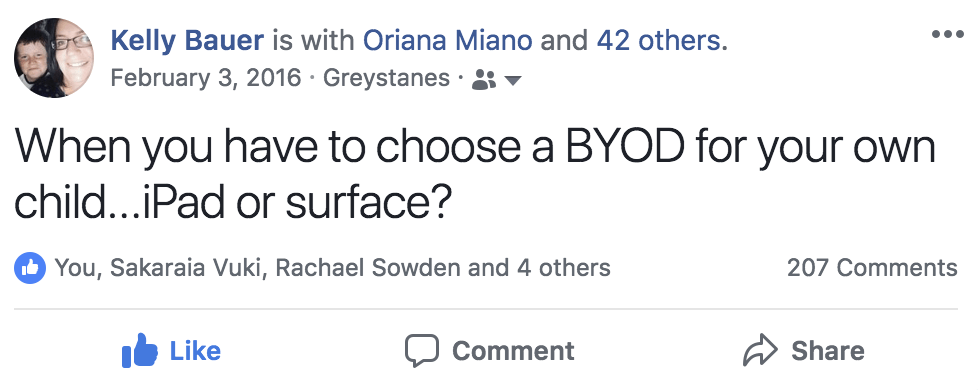Click the '4 others' reactions text

[563, 268]
